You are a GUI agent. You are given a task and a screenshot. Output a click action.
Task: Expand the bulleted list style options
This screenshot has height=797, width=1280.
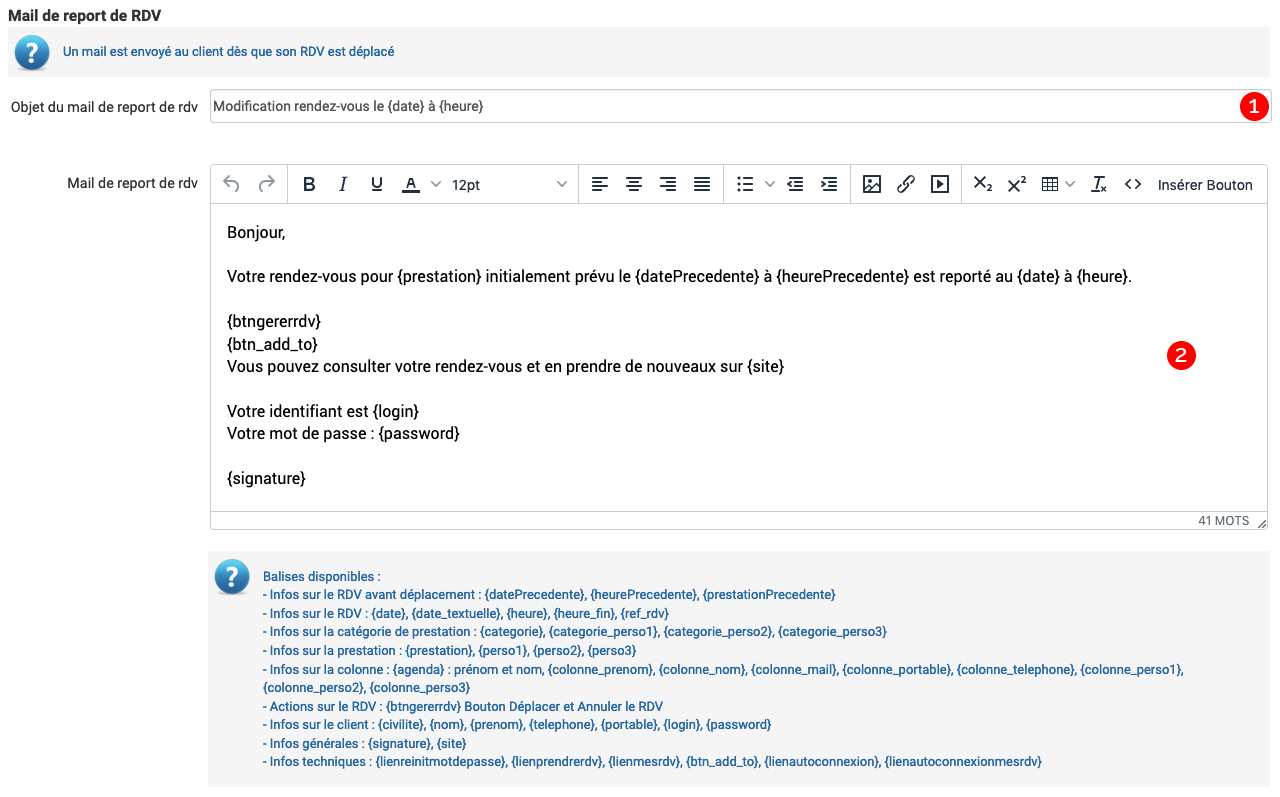(x=769, y=184)
